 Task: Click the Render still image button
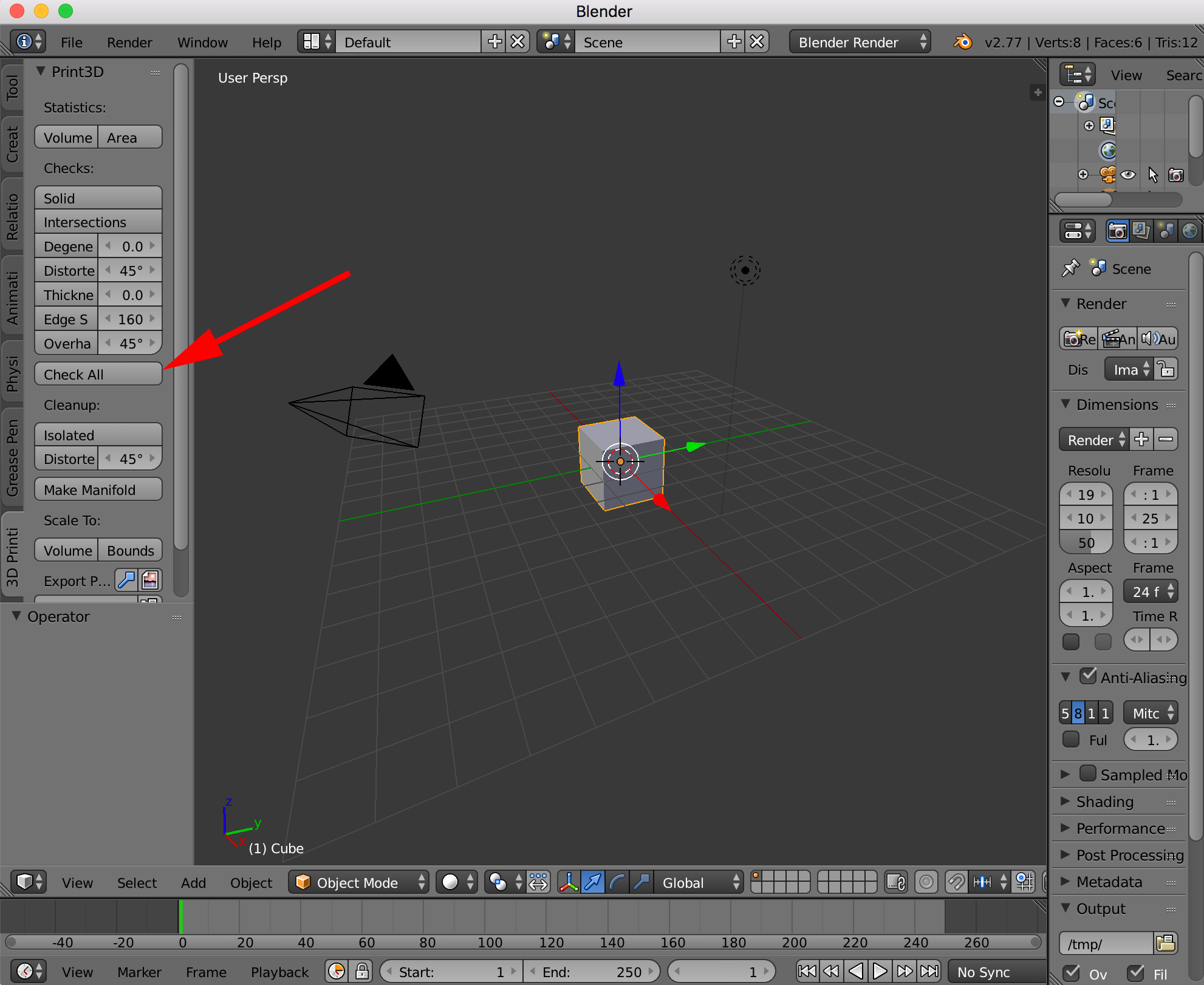pos(1079,339)
